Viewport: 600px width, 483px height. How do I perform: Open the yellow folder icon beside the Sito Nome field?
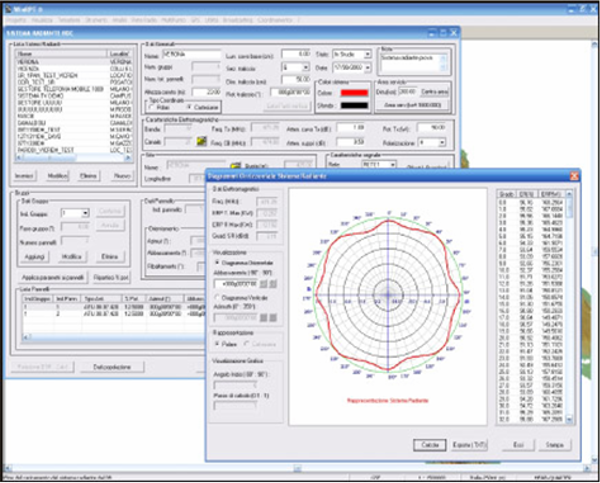(236, 166)
